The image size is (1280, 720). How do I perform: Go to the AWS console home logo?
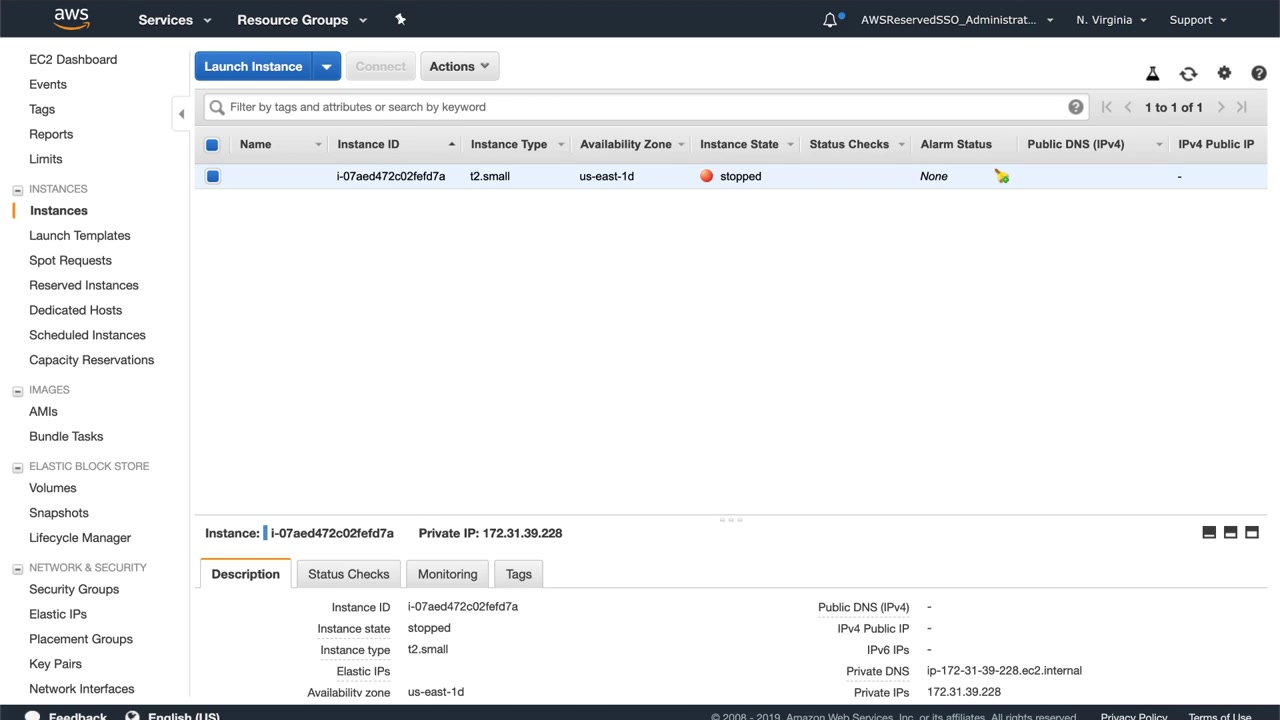click(x=71, y=19)
